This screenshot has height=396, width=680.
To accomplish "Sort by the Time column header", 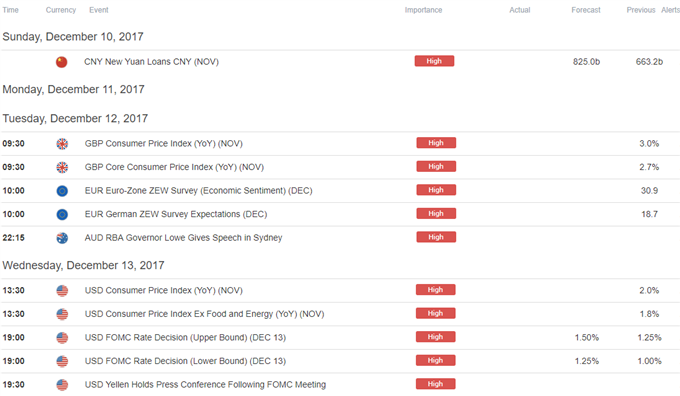I will click(x=10, y=10).
